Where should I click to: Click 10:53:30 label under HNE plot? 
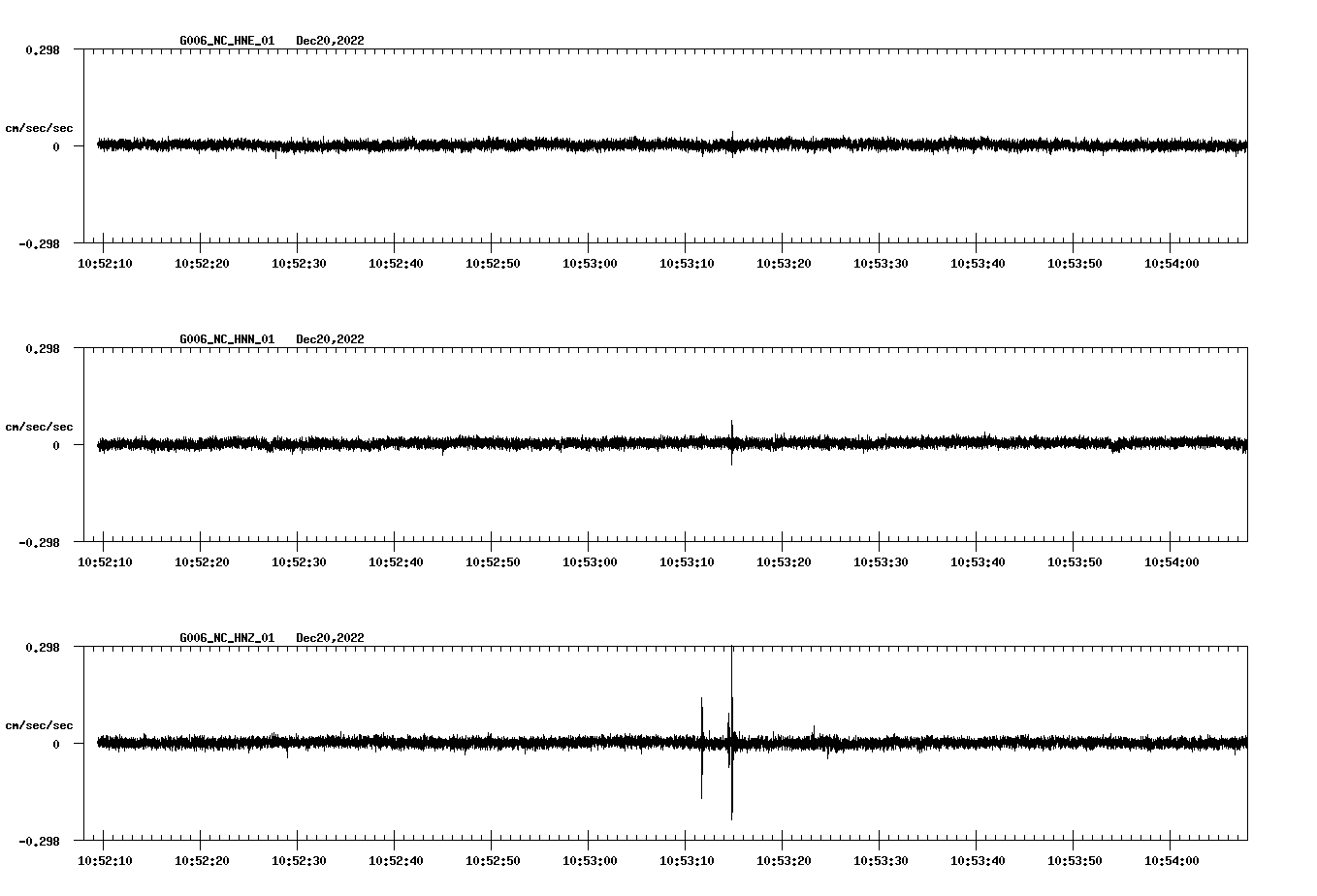[x=881, y=264]
